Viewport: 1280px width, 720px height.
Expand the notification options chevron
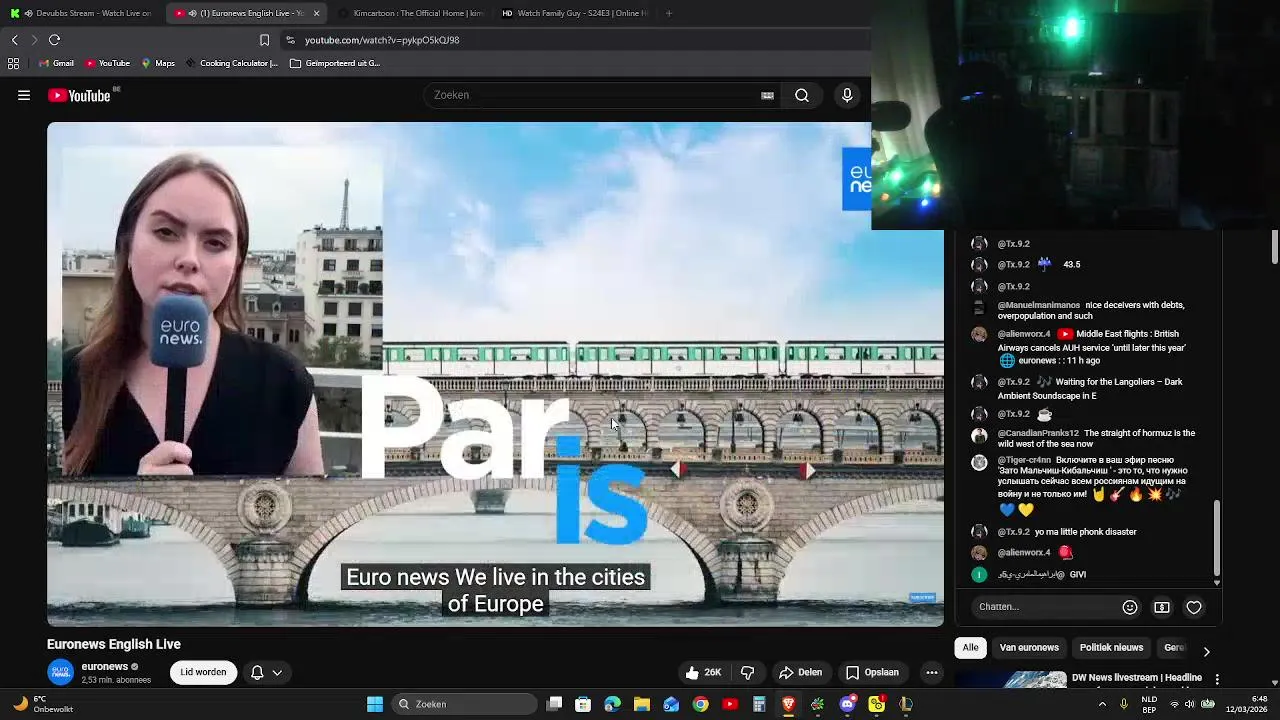click(277, 672)
